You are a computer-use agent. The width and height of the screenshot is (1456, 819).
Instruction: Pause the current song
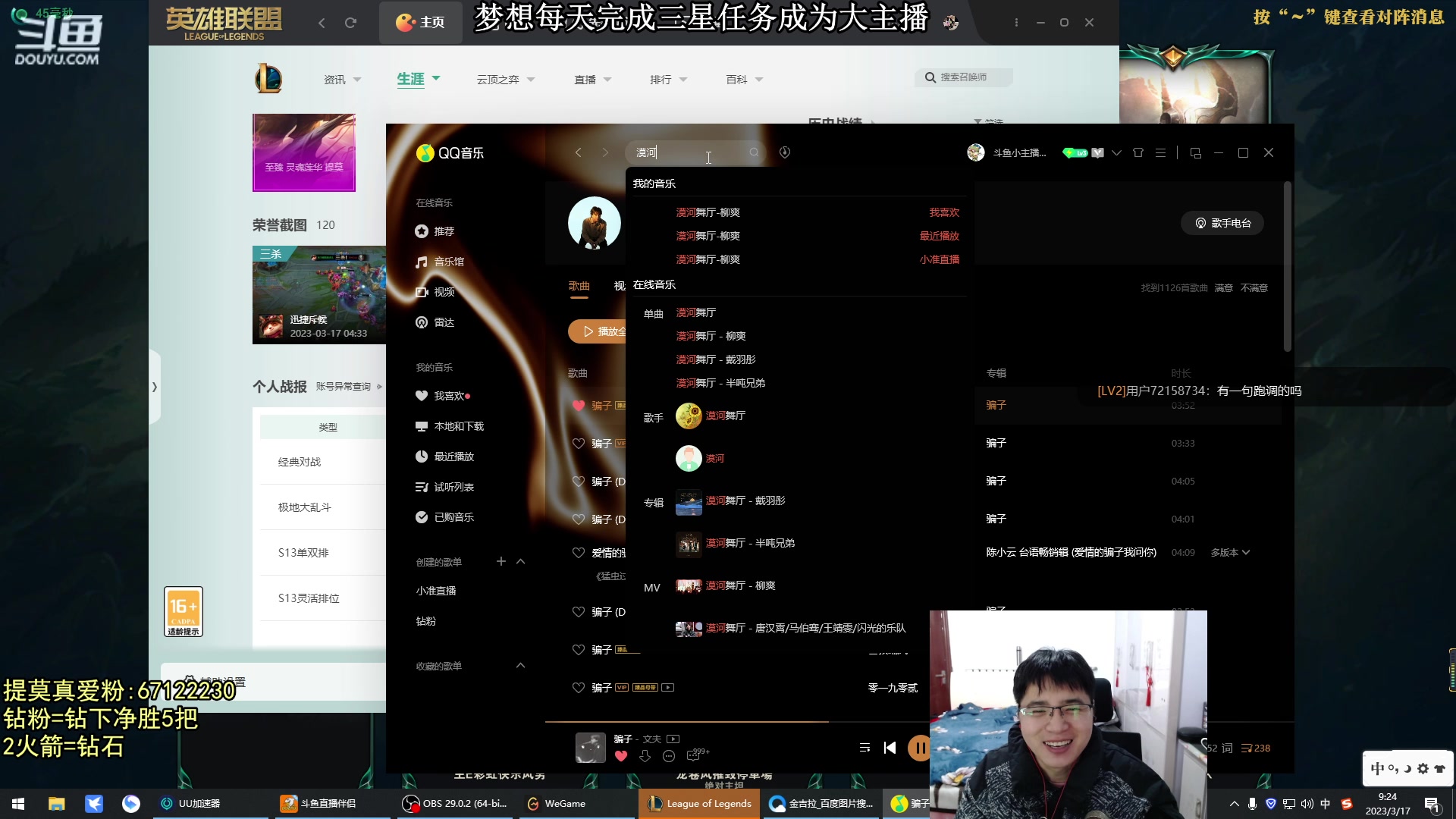pyautogui.click(x=919, y=748)
